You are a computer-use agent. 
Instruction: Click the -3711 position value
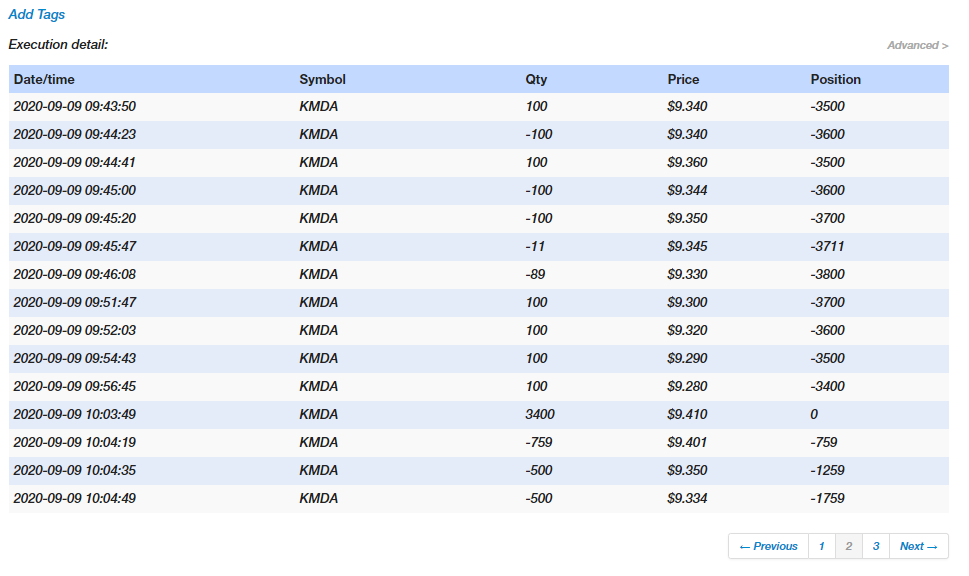(x=828, y=246)
